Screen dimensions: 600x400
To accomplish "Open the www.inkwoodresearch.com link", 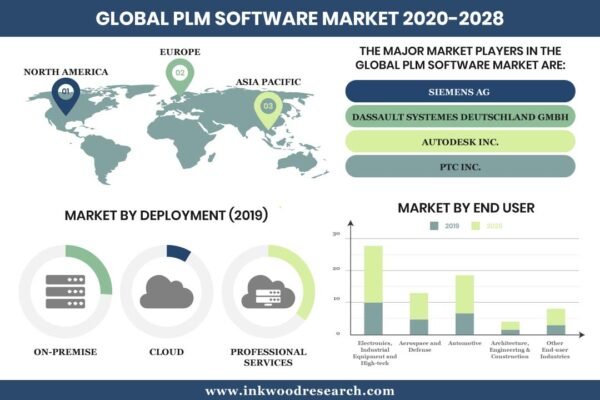I will click(300, 391).
